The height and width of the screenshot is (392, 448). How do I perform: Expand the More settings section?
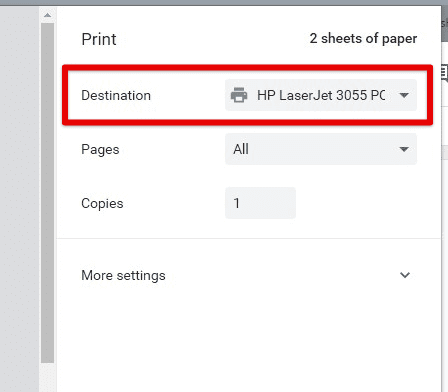[249, 275]
